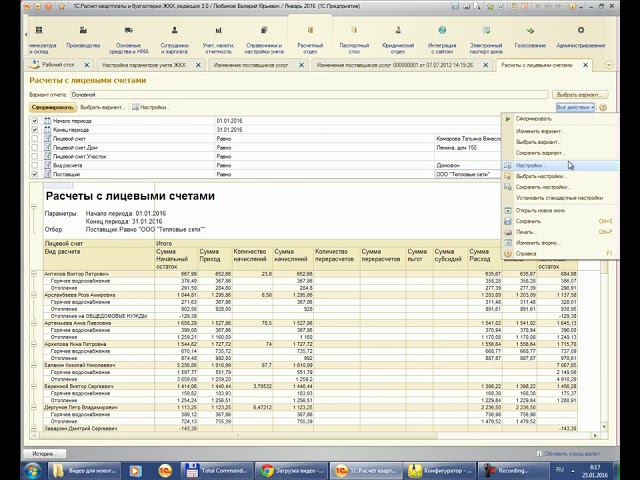Viewport: 640px width, 480px height.
Task: Switch to Изменение поставщиков услуг 000000001 tab
Action: point(395,65)
